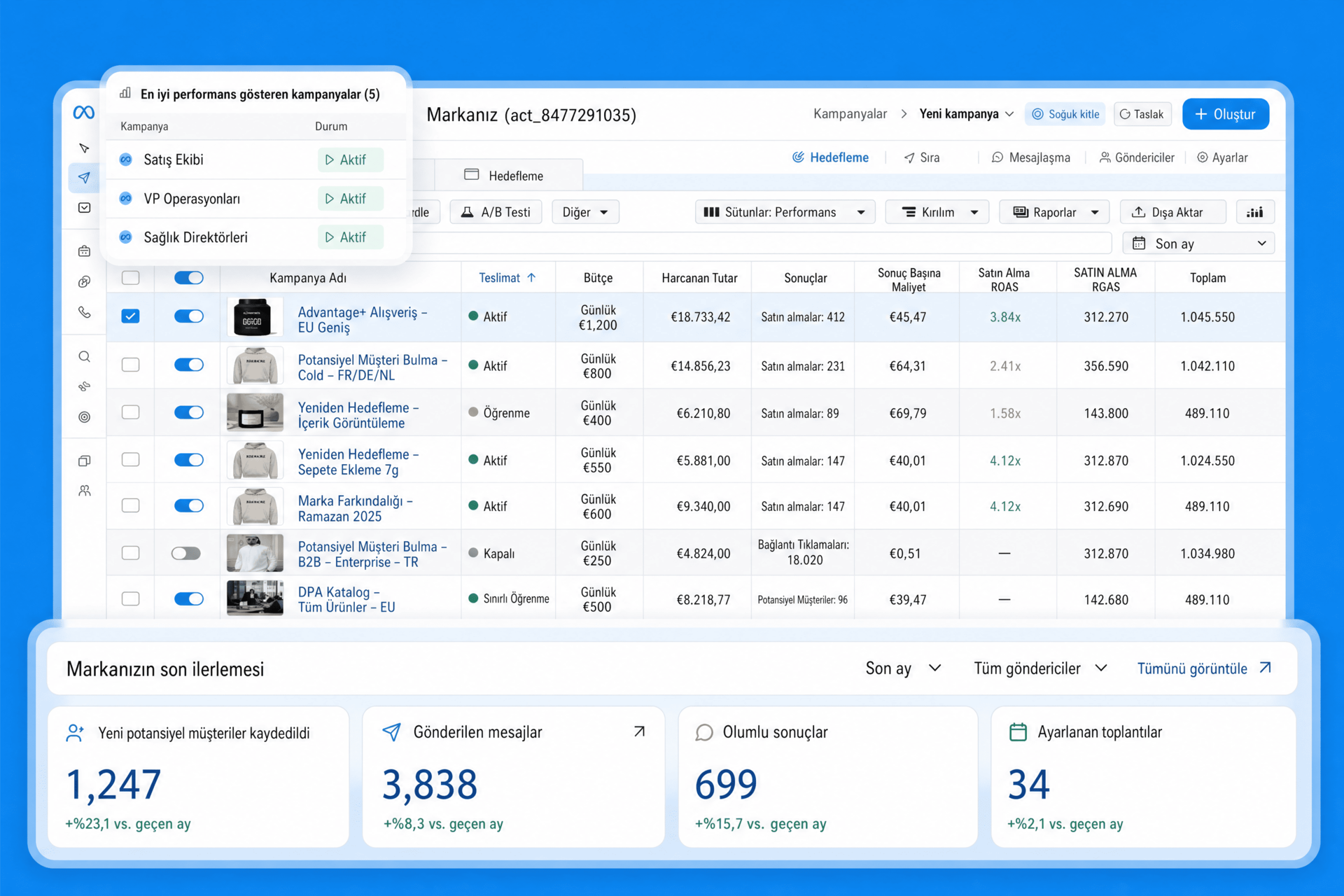Open the inbox checkmark sidebar icon
Viewport: 1344px width, 896px height.
84,208
